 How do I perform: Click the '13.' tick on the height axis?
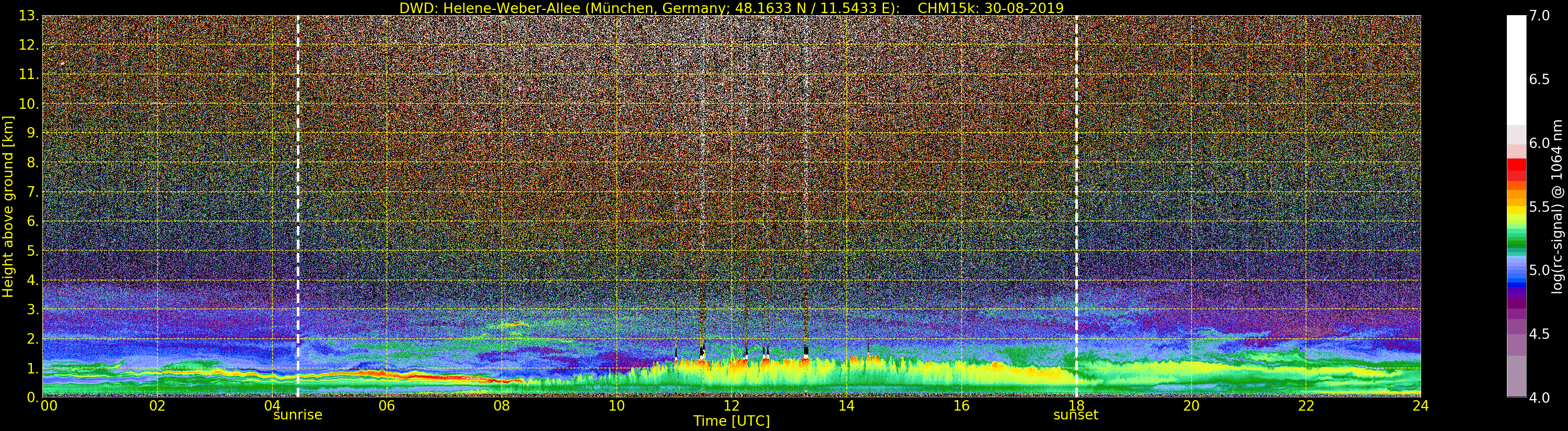coord(29,16)
